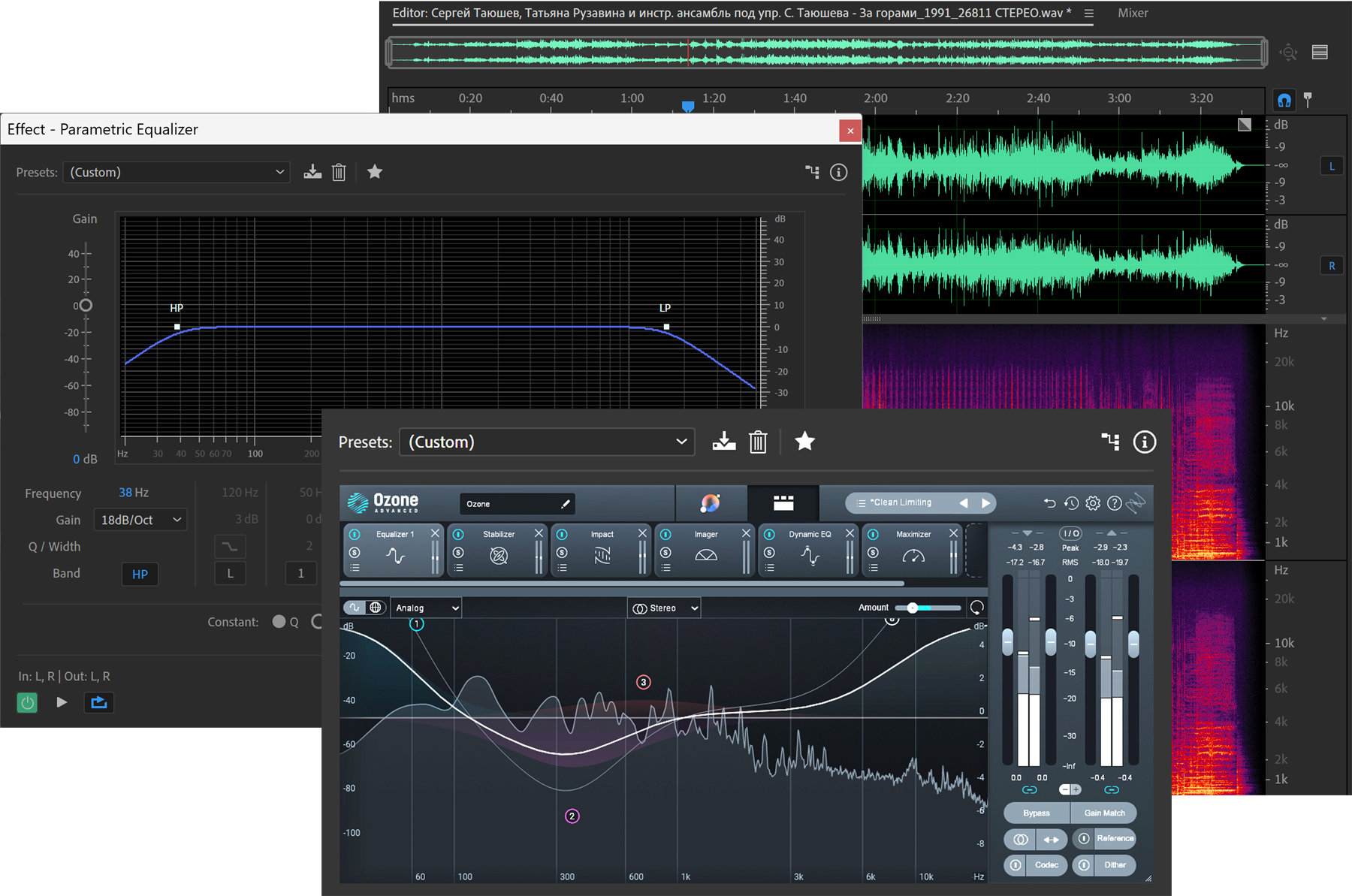The height and width of the screenshot is (896, 1352).
Task: Toggle power on Maximizer module
Action: tap(873, 534)
